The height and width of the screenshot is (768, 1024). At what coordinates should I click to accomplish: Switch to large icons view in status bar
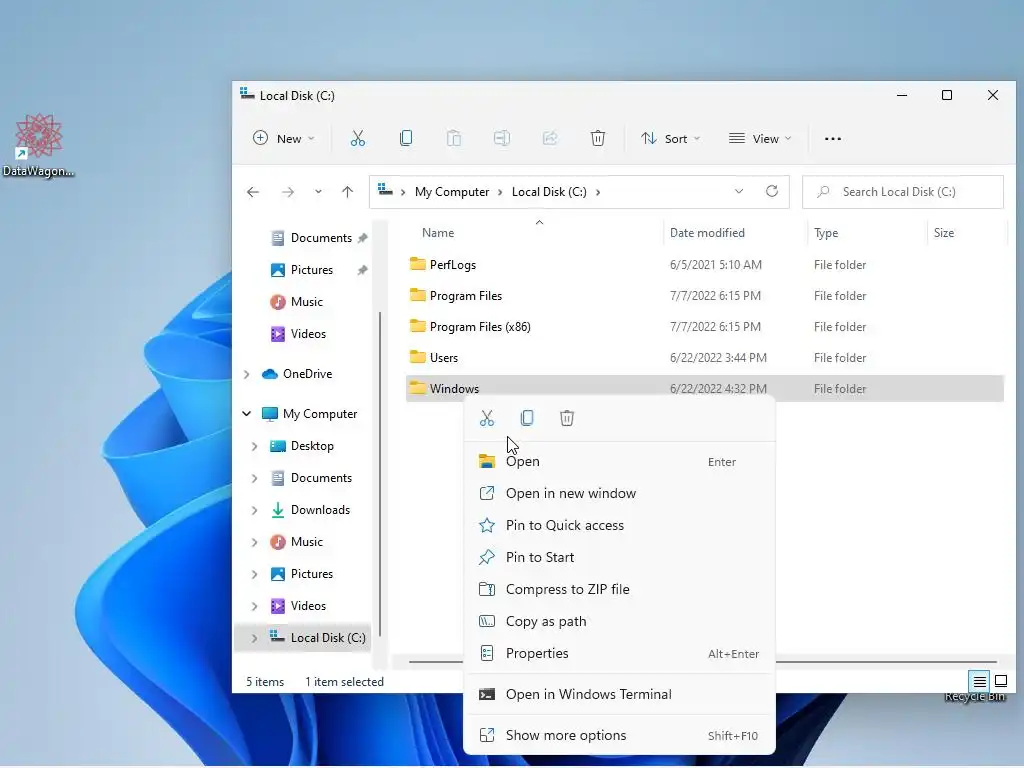pyautogui.click(x=1000, y=682)
